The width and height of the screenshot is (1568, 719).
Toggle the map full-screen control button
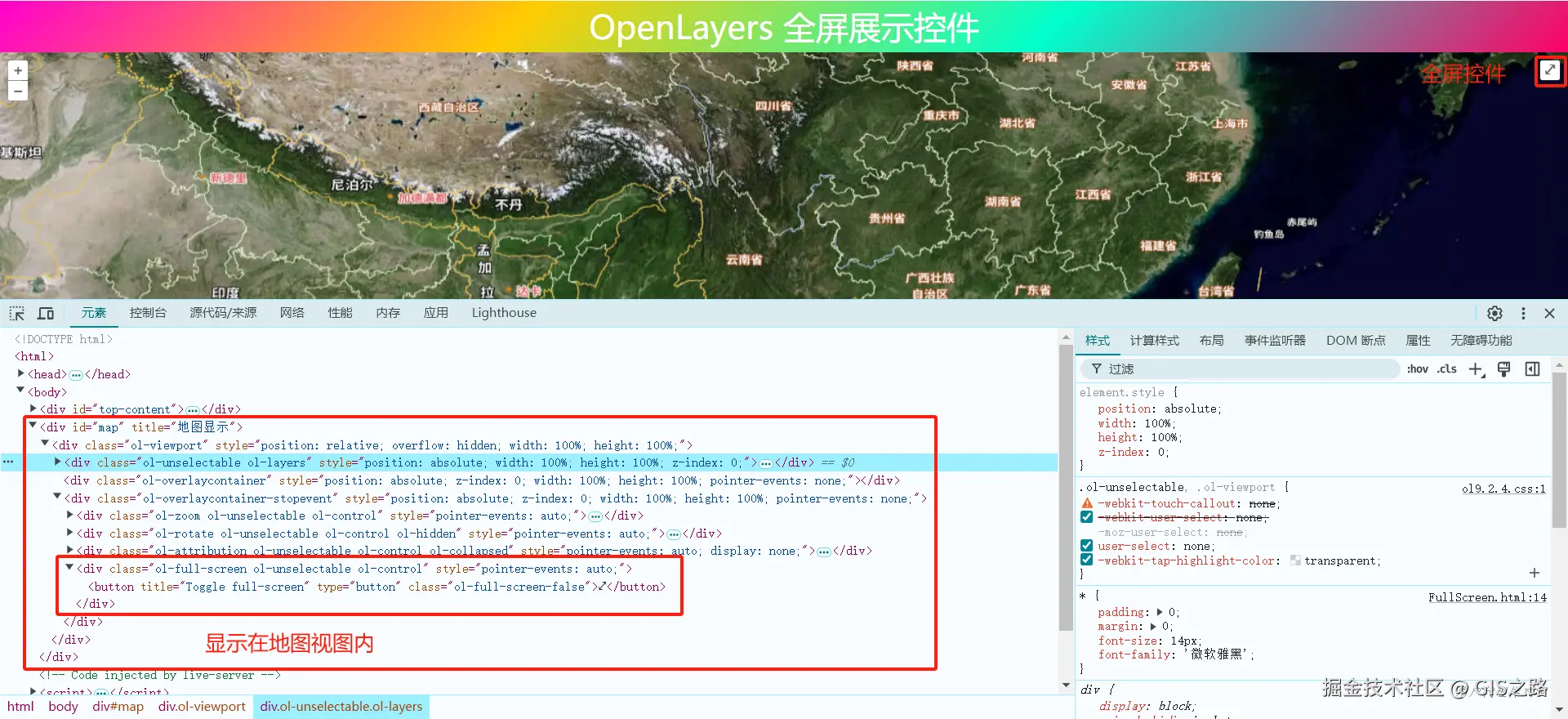pos(1549,71)
